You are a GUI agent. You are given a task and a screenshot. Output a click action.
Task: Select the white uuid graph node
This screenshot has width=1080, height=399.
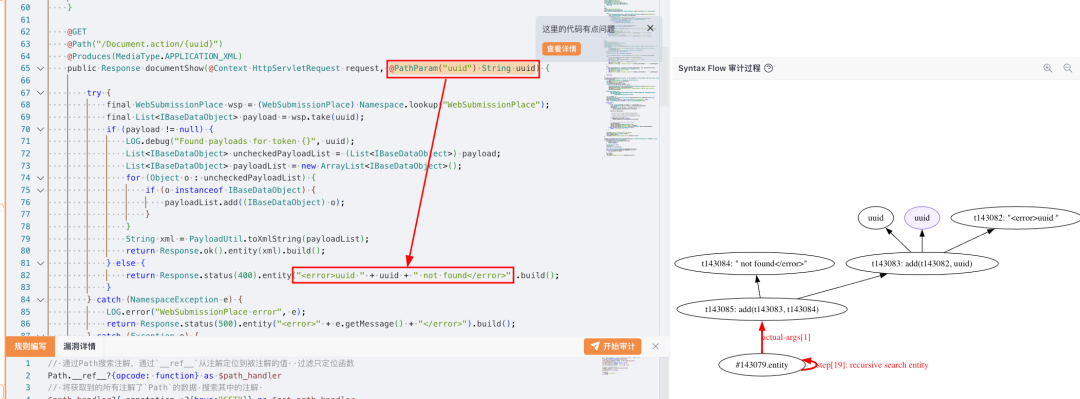coord(875,218)
